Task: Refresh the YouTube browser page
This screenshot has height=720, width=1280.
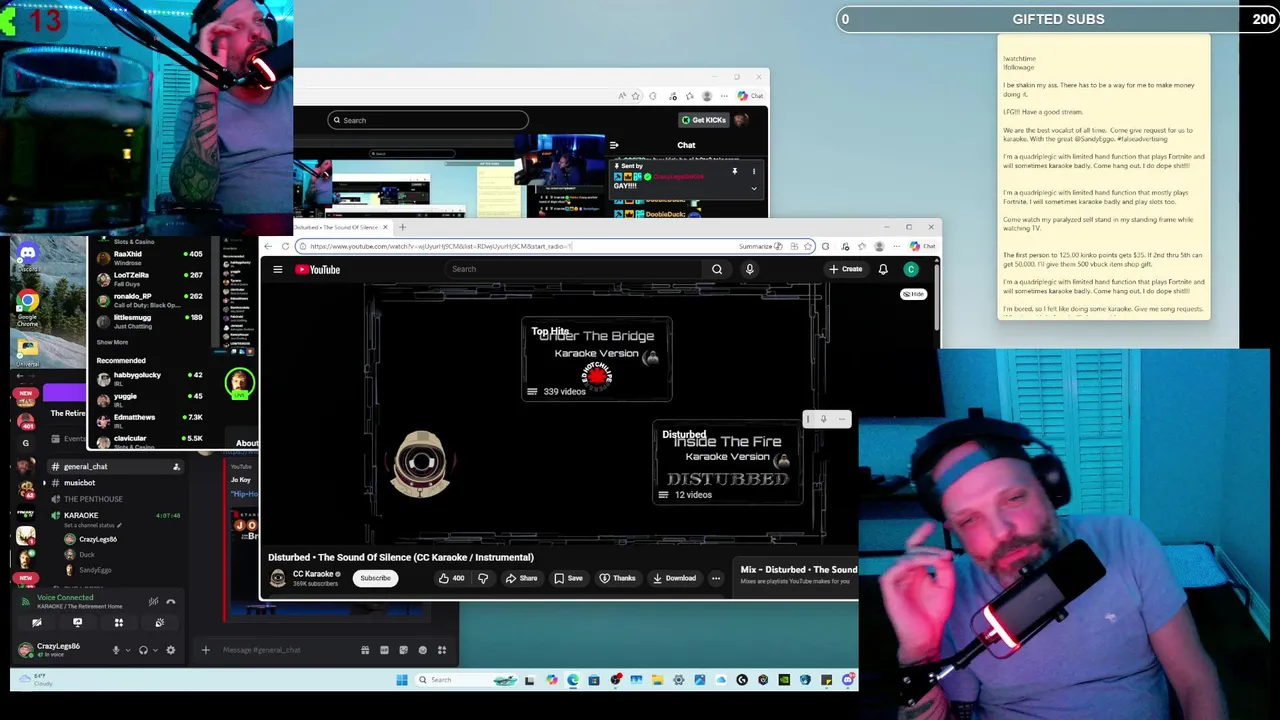Action: [285, 246]
